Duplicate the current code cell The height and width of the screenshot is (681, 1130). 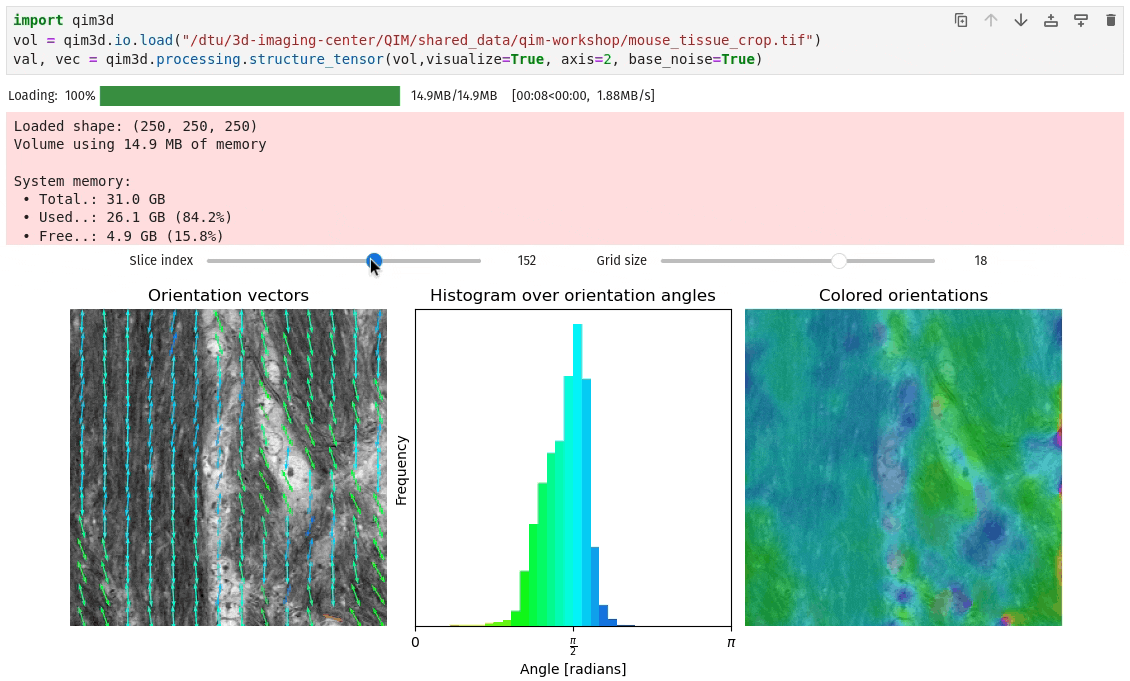point(961,19)
